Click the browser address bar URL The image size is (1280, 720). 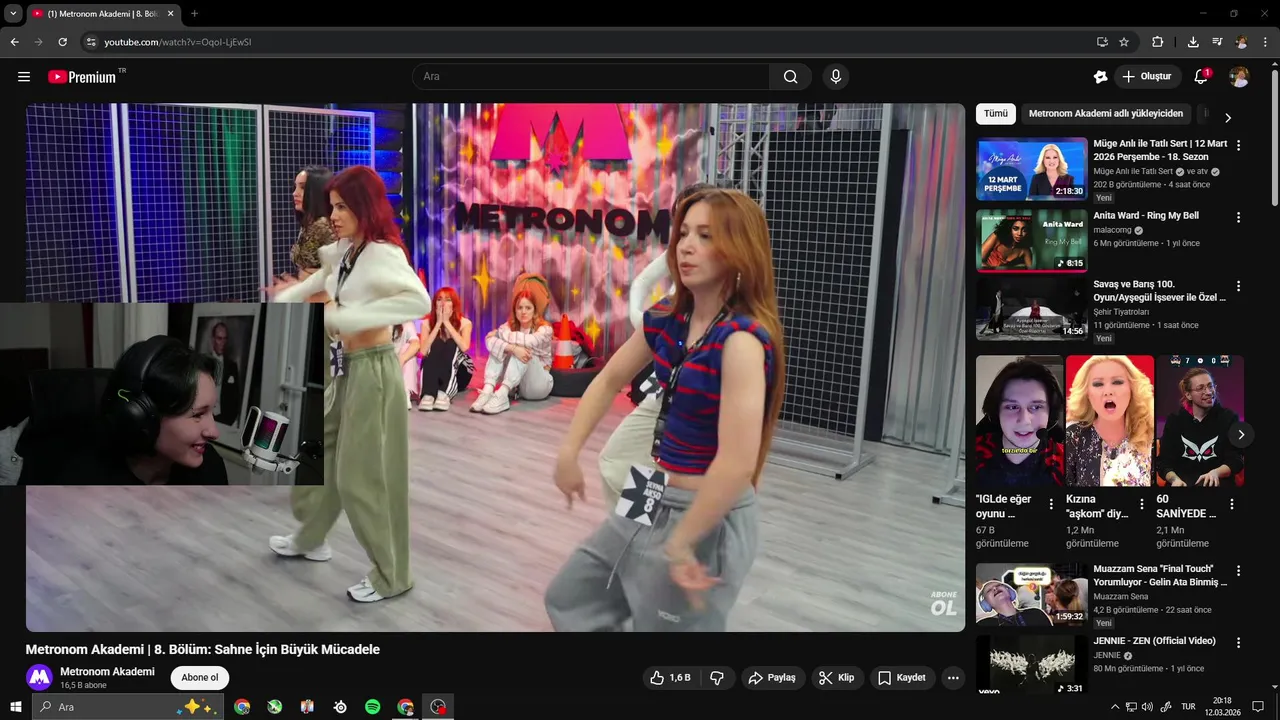(178, 42)
